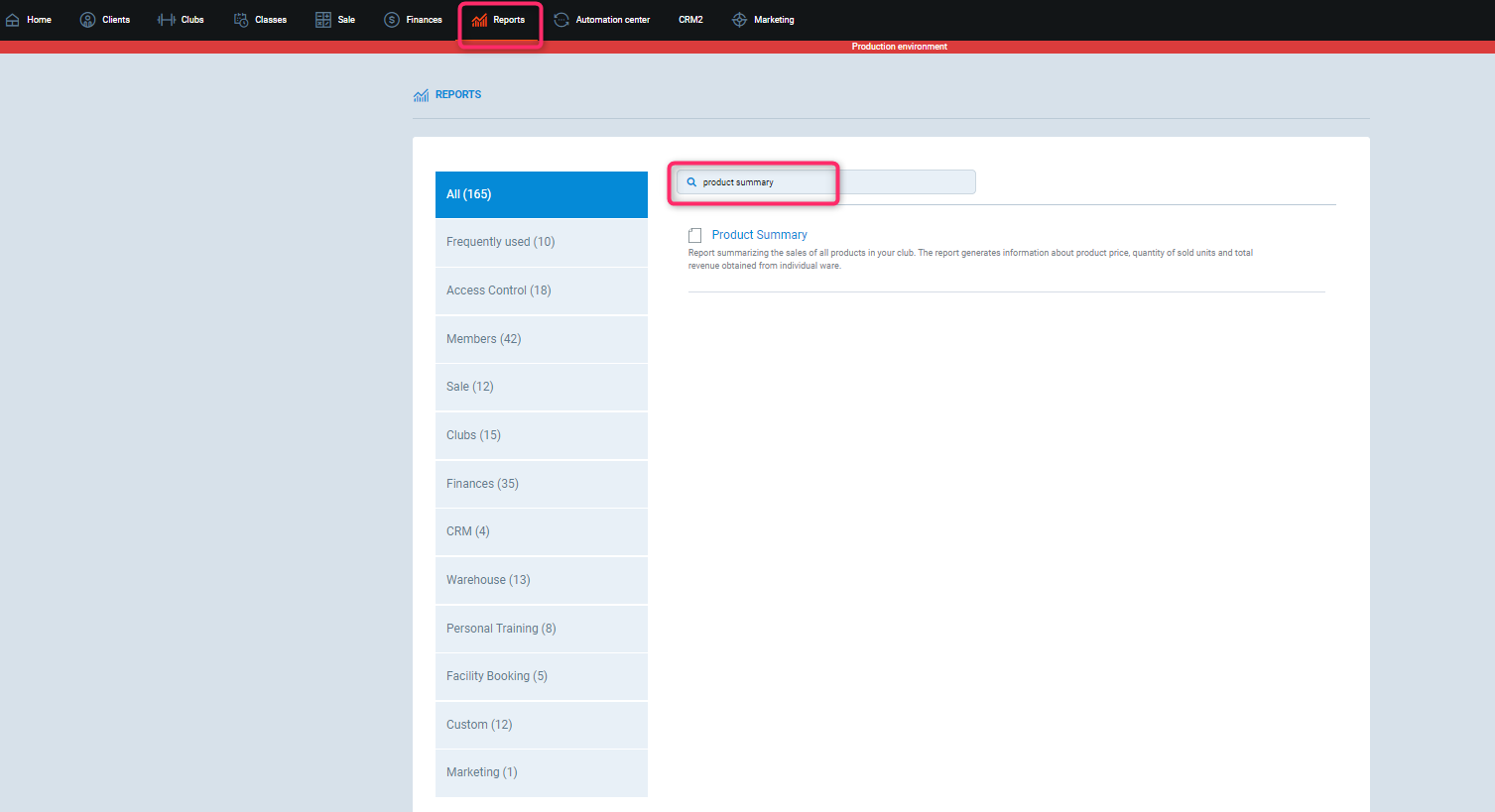Viewport: 1495px width, 812px height.
Task: Click the Finances dollar icon
Action: point(392,20)
